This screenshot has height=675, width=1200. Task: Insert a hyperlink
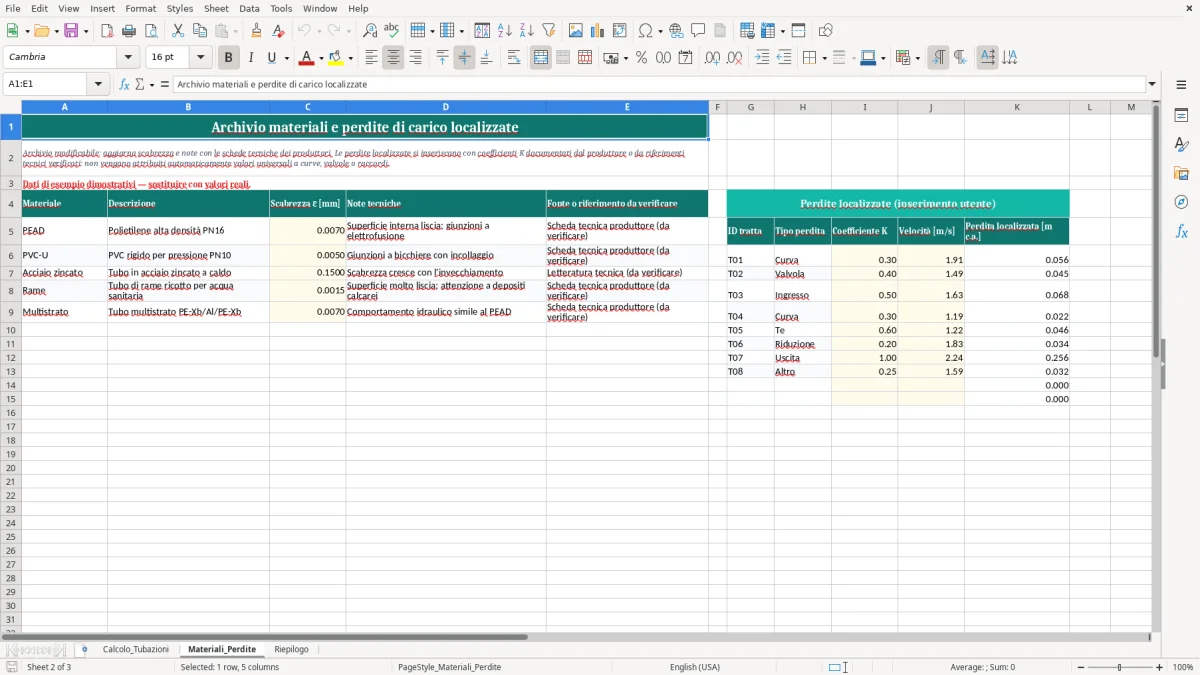click(676, 31)
